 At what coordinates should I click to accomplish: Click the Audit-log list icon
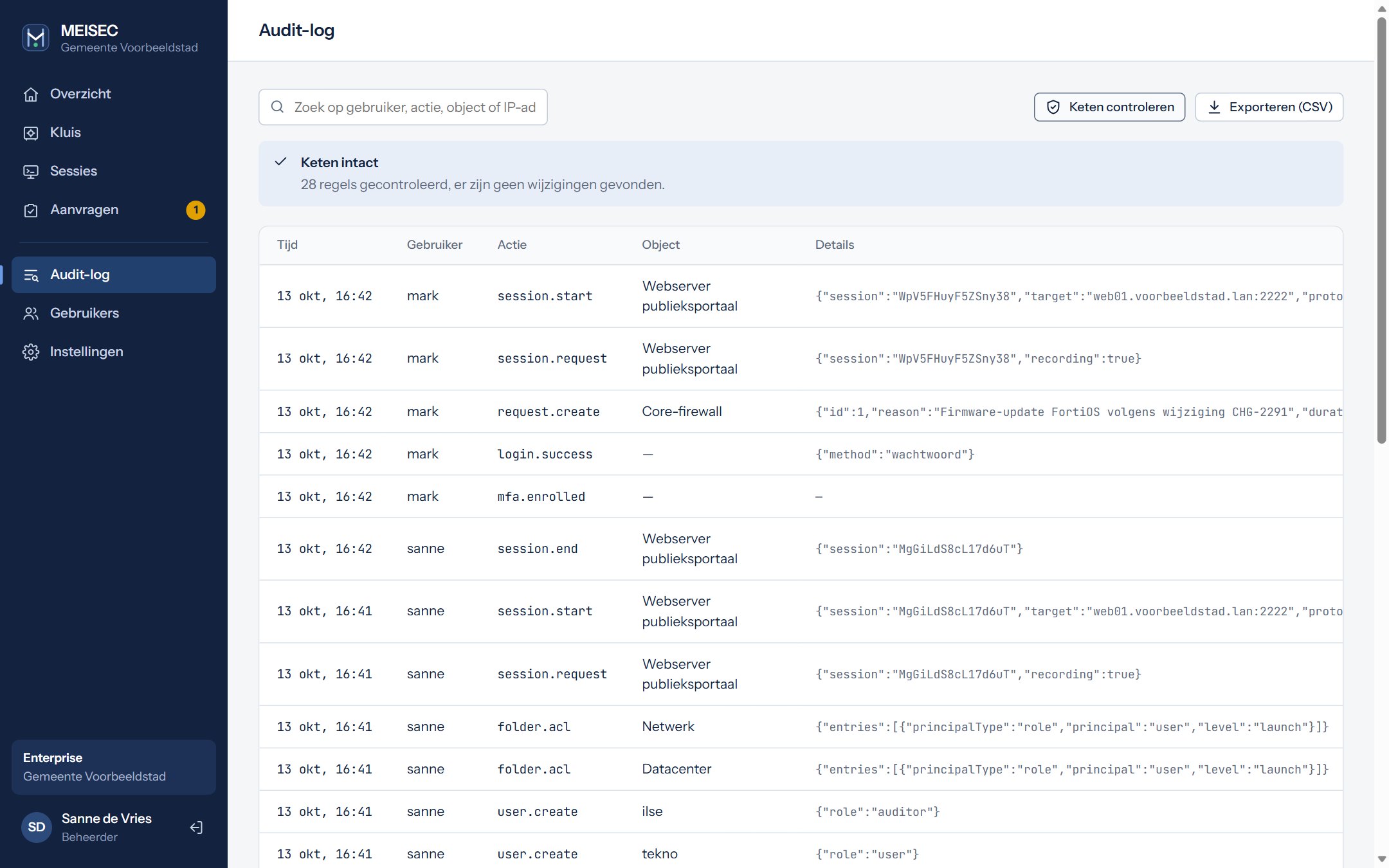pyautogui.click(x=31, y=275)
